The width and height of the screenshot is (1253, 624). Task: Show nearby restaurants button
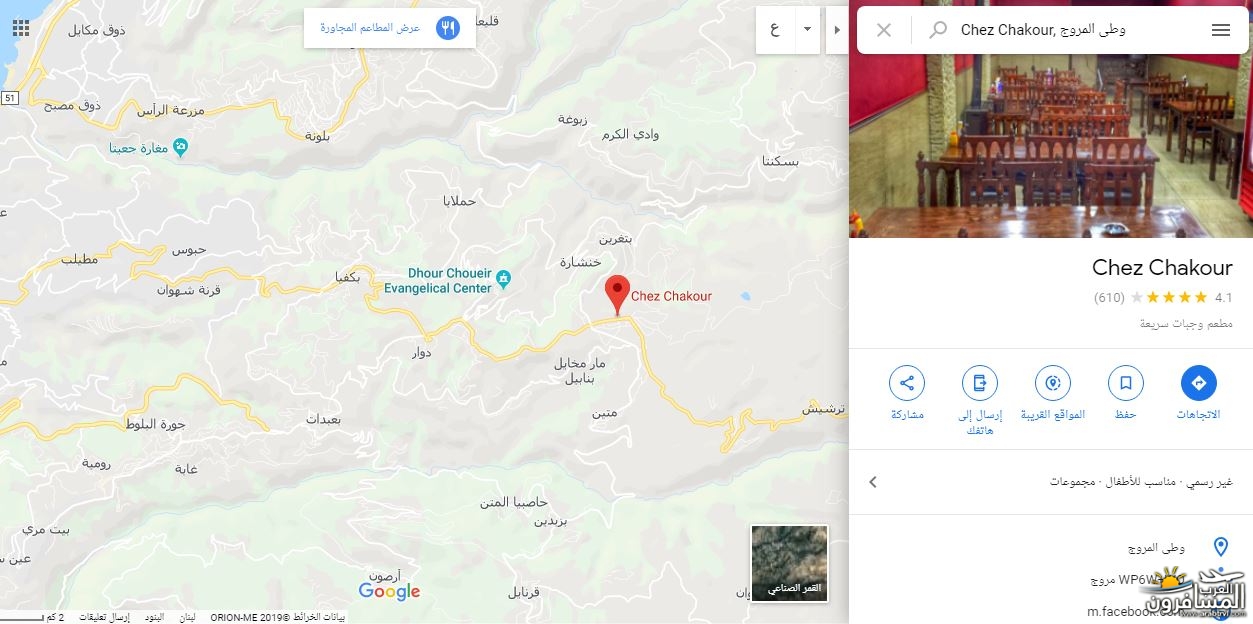pyautogui.click(x=390, y=28)
